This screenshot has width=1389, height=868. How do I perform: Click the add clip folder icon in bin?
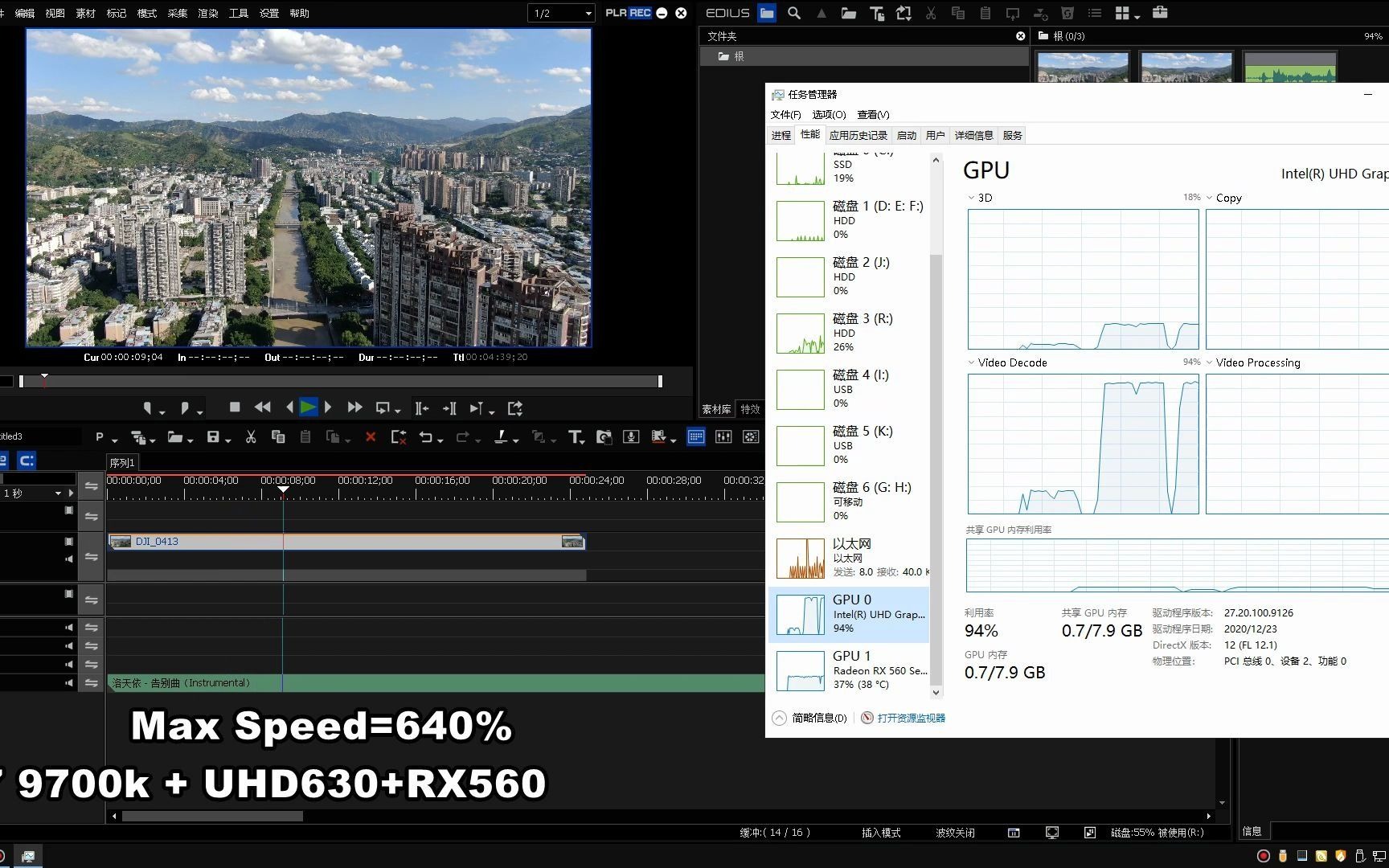pyautogui.click(x=849, y=13)
